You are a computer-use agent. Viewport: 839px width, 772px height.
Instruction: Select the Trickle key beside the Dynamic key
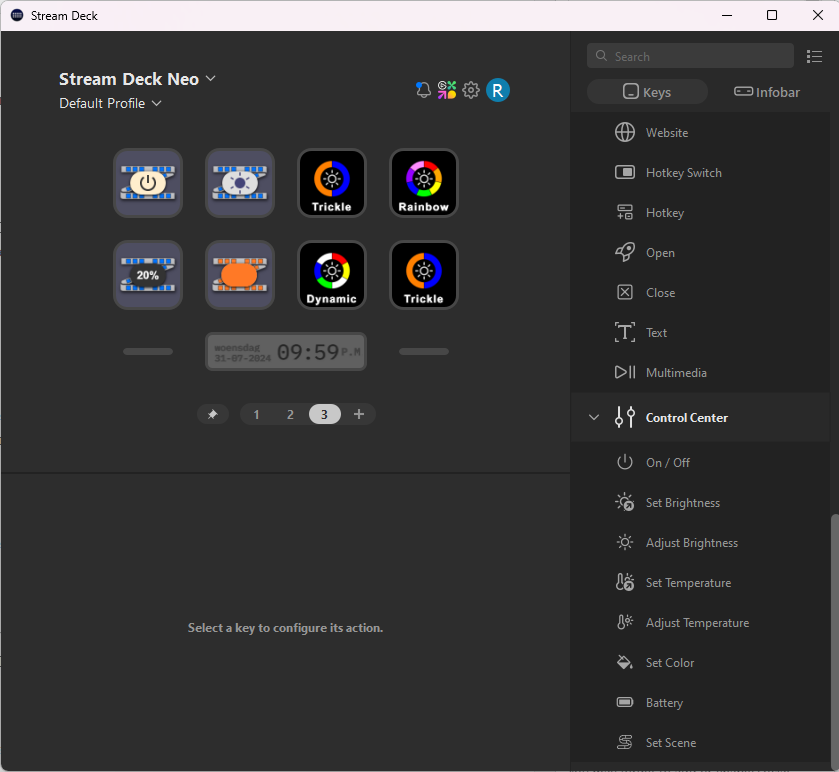[x=424, y=275]
